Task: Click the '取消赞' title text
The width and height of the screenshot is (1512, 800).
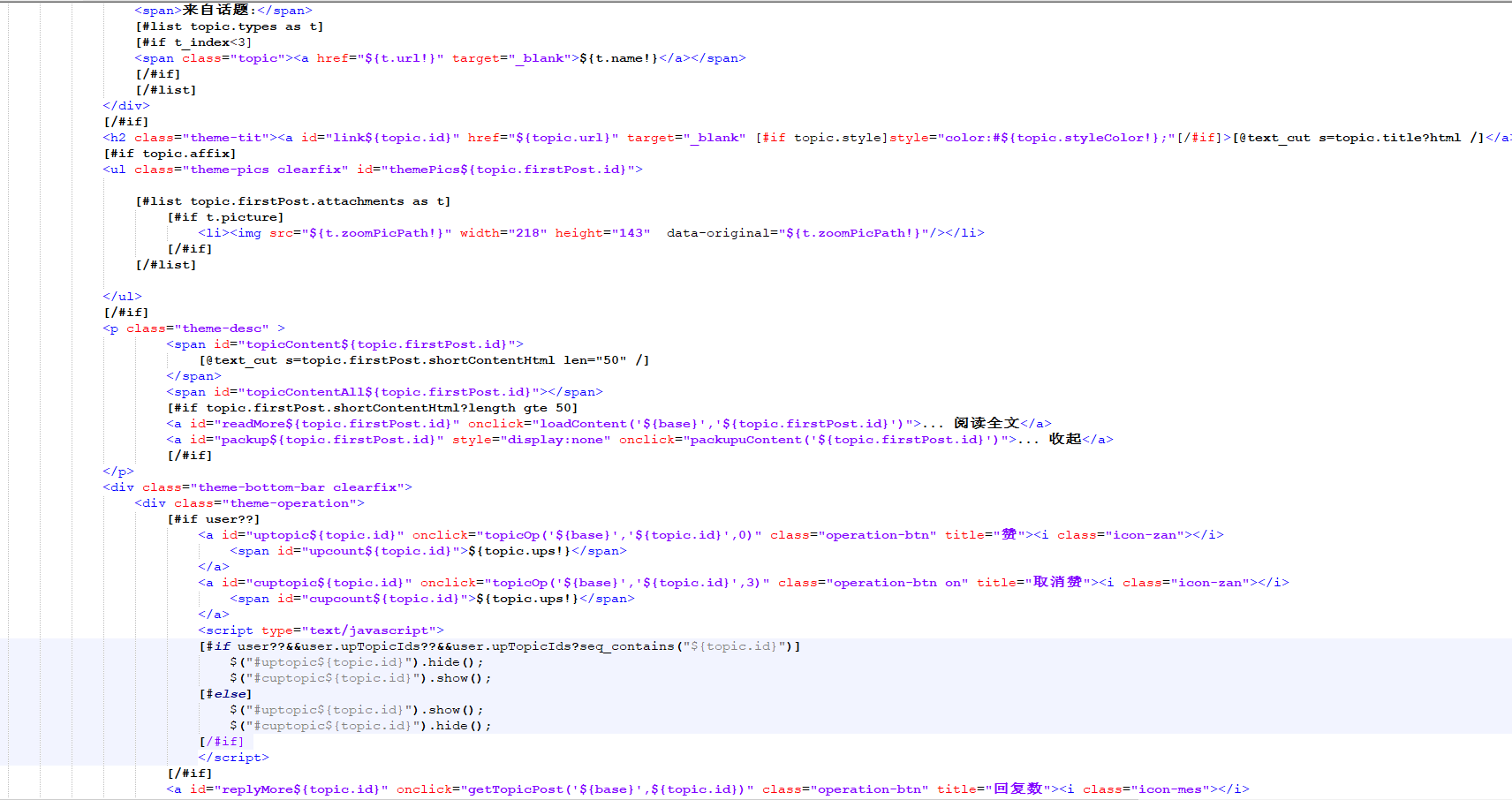Action: [1057, 583]
